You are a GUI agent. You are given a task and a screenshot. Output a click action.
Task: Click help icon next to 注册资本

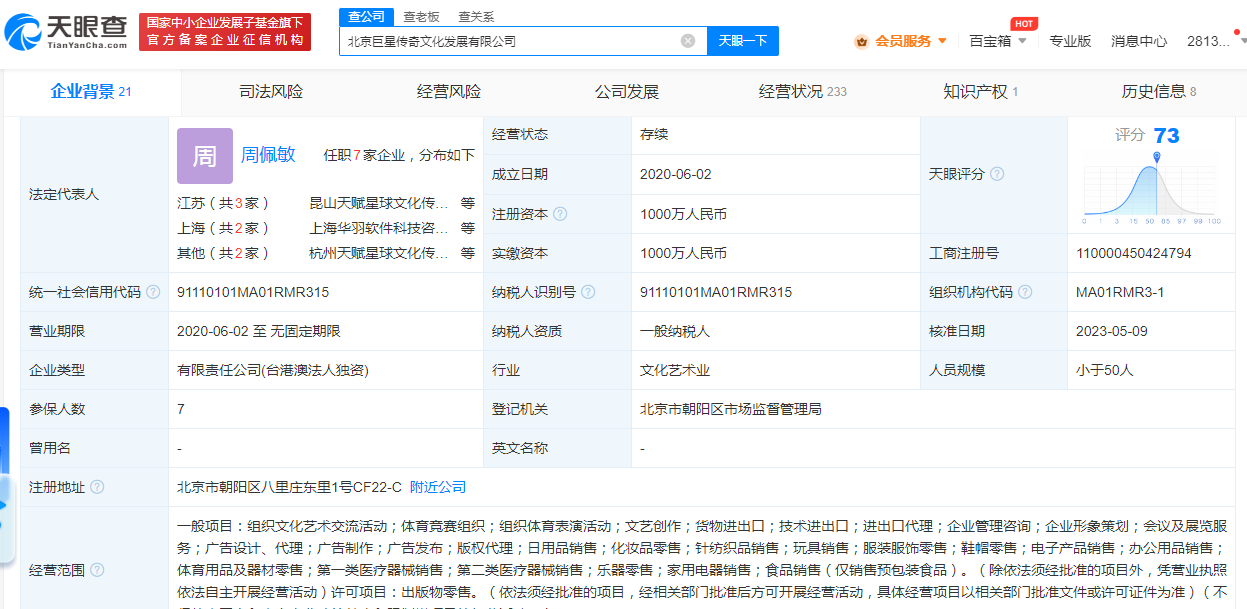tap(560, 214)
